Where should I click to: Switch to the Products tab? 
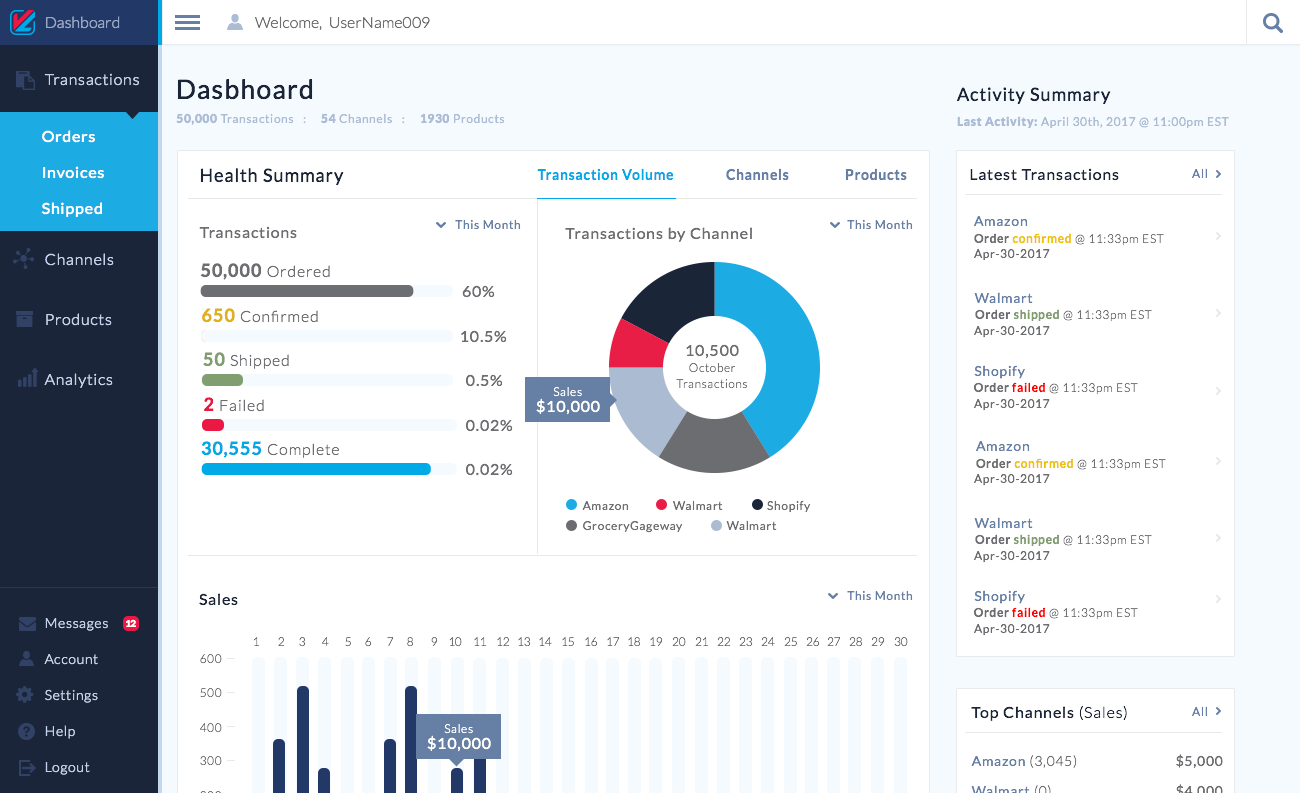[875, 175]
